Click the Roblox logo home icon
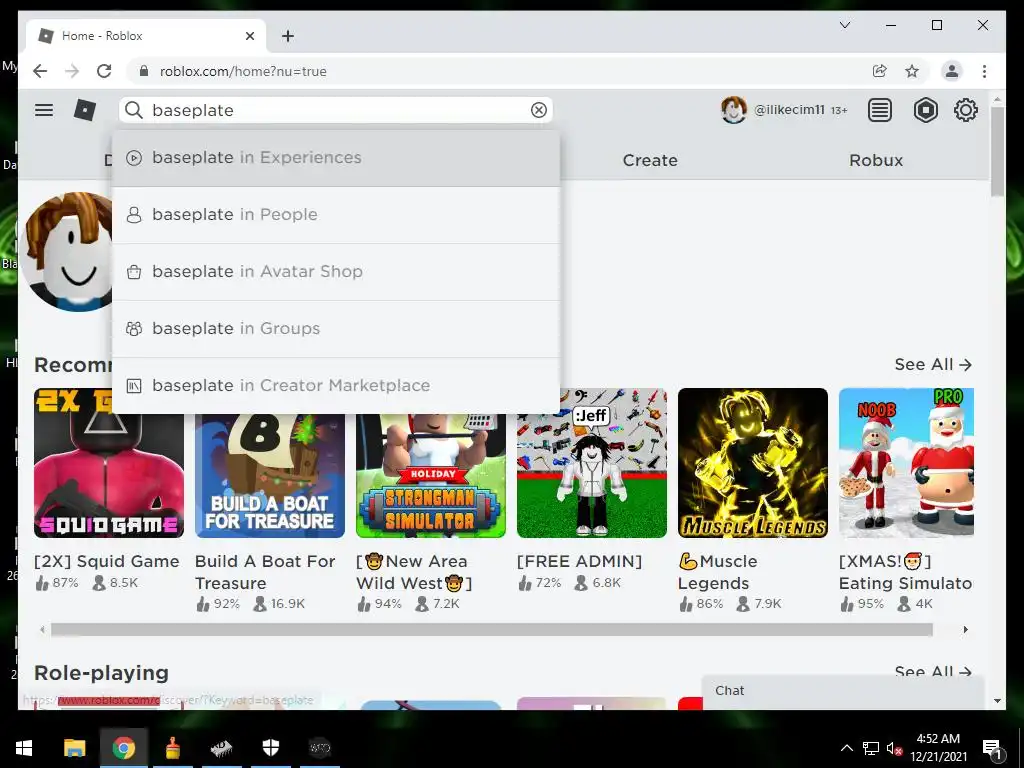Screen dimensions: 1024x768 [84, 110]
